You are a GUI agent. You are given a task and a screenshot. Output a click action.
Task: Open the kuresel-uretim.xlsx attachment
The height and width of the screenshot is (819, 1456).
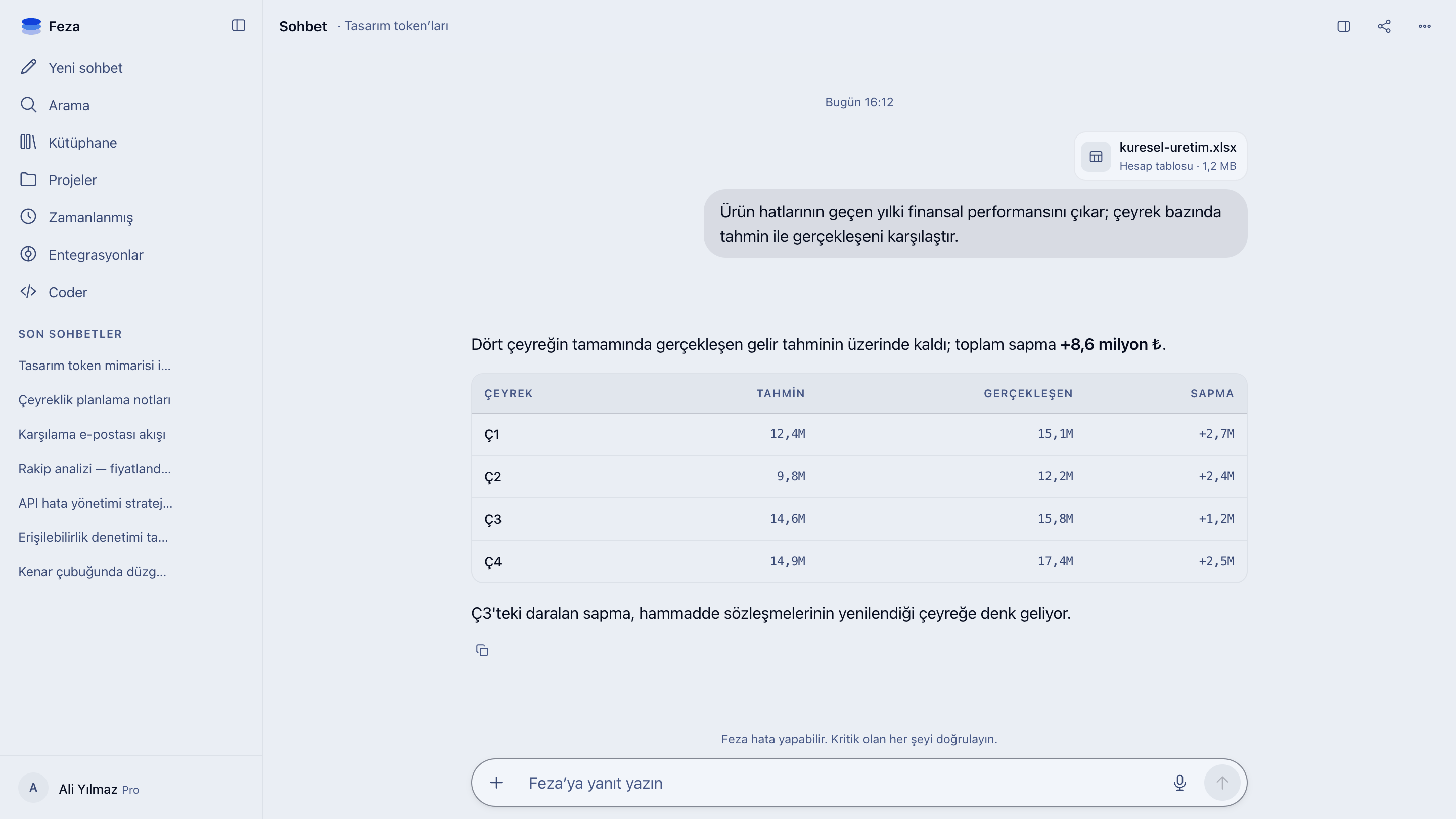click(1160, 156)
